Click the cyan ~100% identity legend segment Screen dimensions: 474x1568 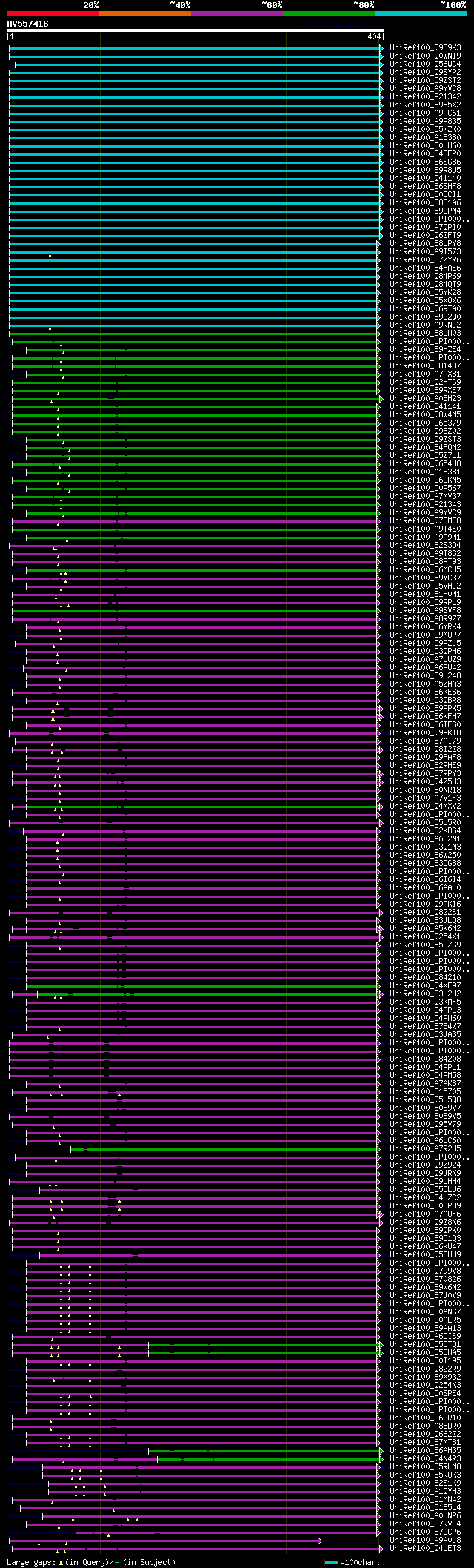tap(421, 13)
